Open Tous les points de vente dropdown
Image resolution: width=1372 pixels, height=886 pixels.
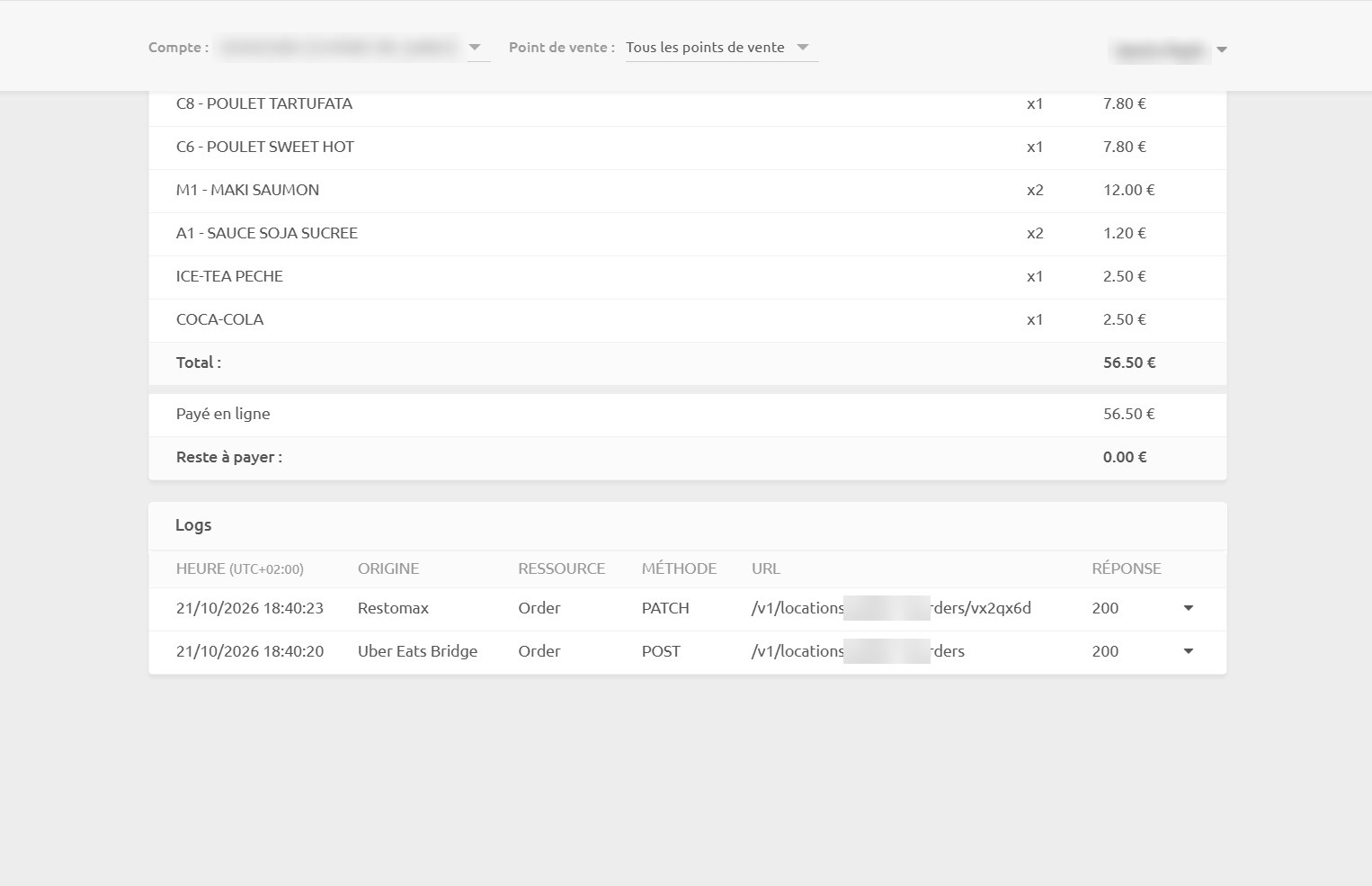tap(721, 48)
